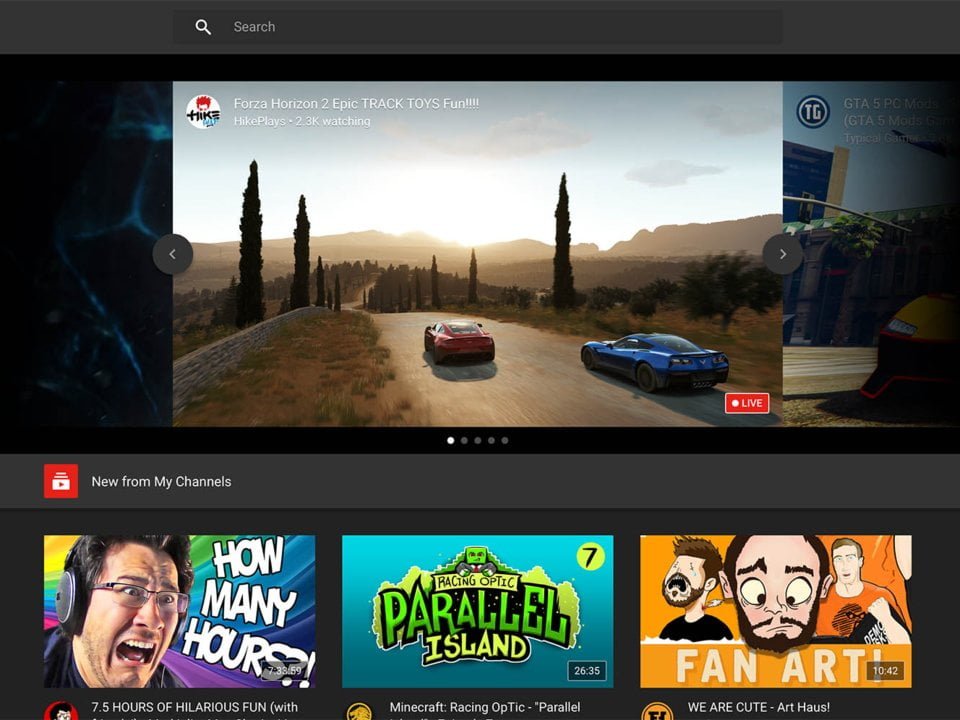Screen dimensions: 960x720
Task: Open the Typical Gamer TG channel avatar
Action: pyautogui.click(x=813, y=112)
